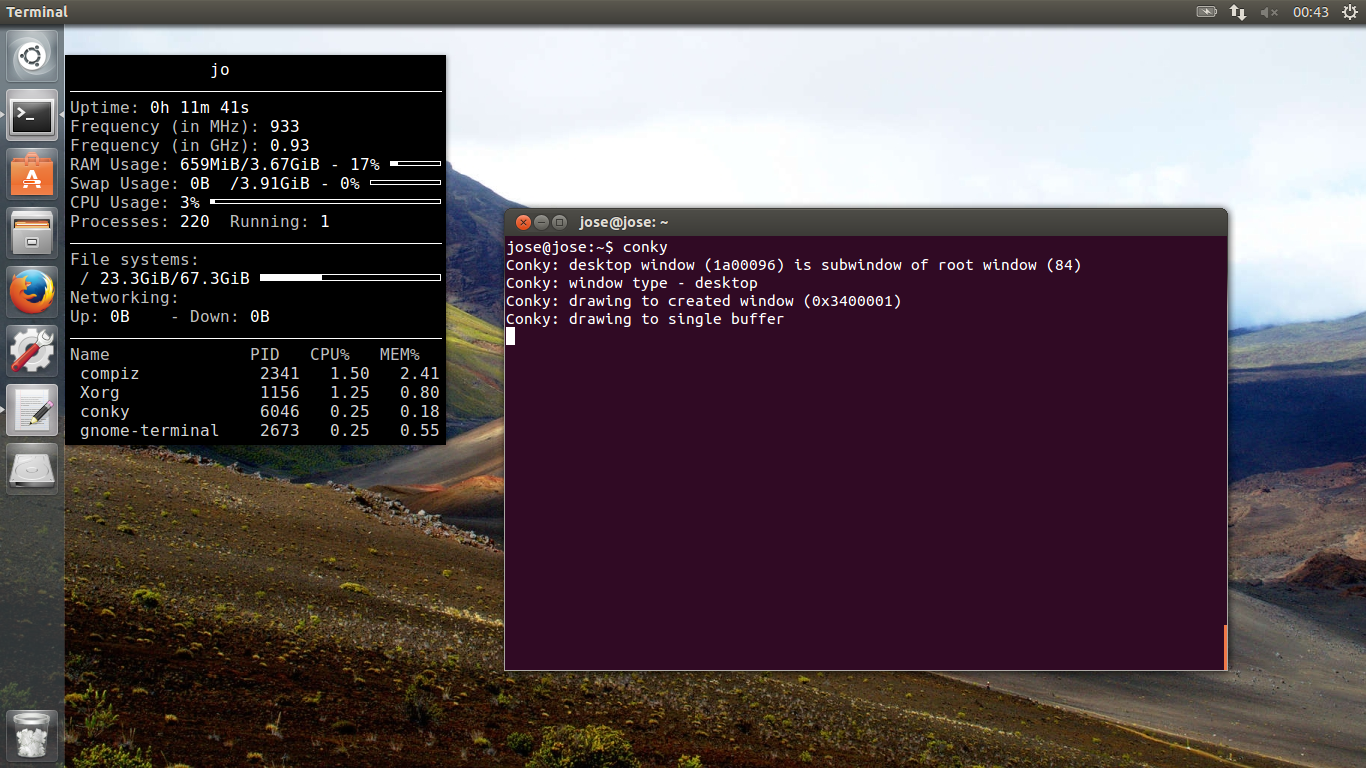Image resolution: width=1366 pixels, height=768 pixels.
Task: Click the "Conky: desktop window (1a00096)" output line
Action: [794, 265]
